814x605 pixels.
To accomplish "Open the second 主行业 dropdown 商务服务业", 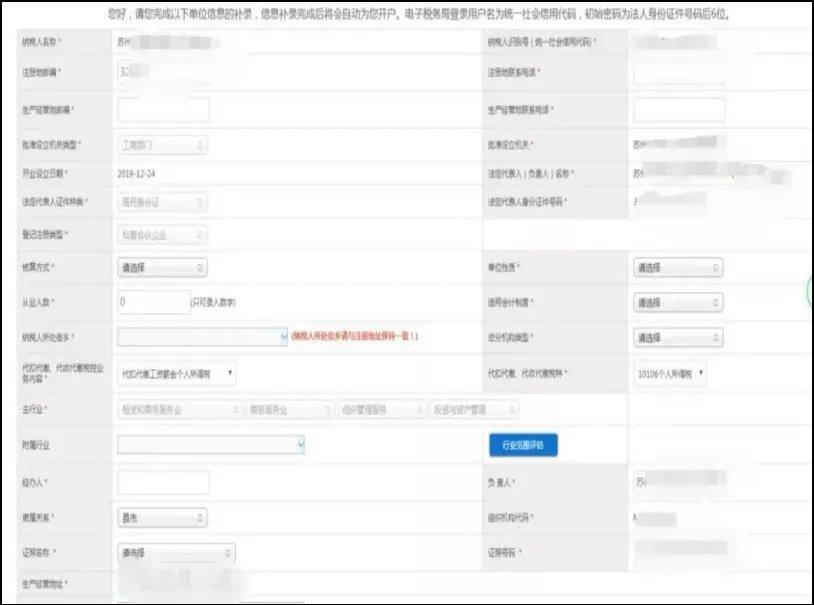I will 290,410.
